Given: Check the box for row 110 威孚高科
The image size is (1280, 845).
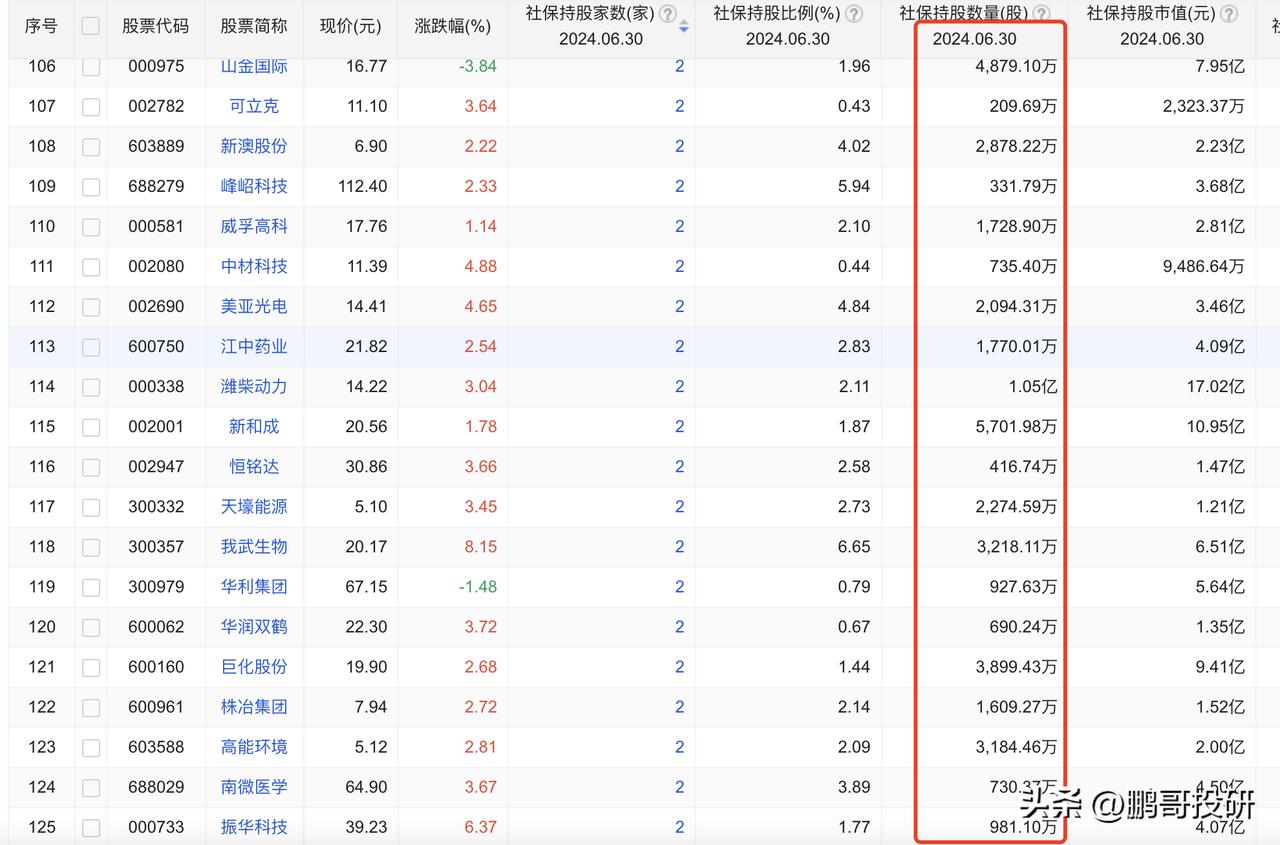Looking at the screenshot, I should tap(91, 226).
